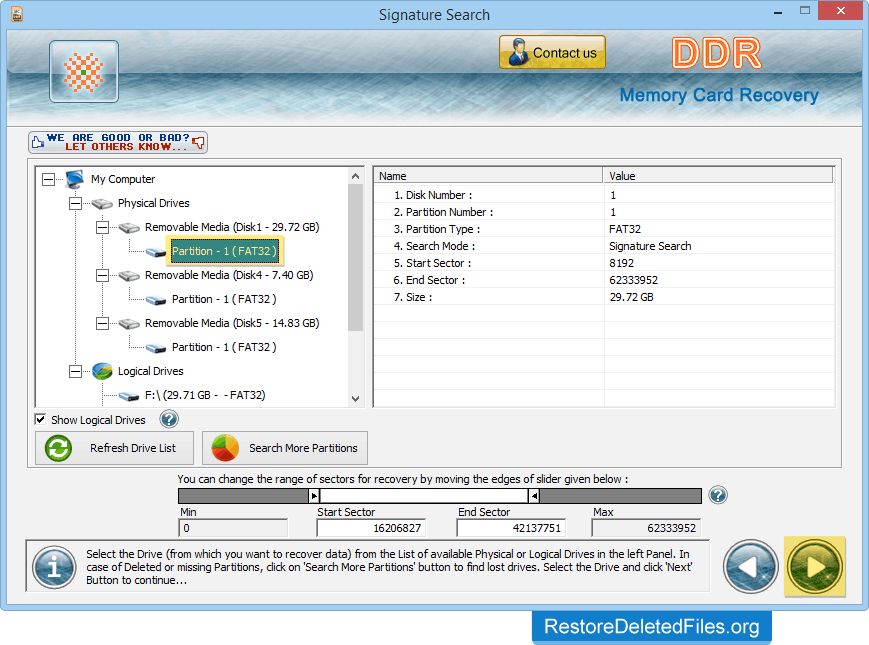
Task: Click the Physical Drives drive icon
Action: [x=102, y=204]
